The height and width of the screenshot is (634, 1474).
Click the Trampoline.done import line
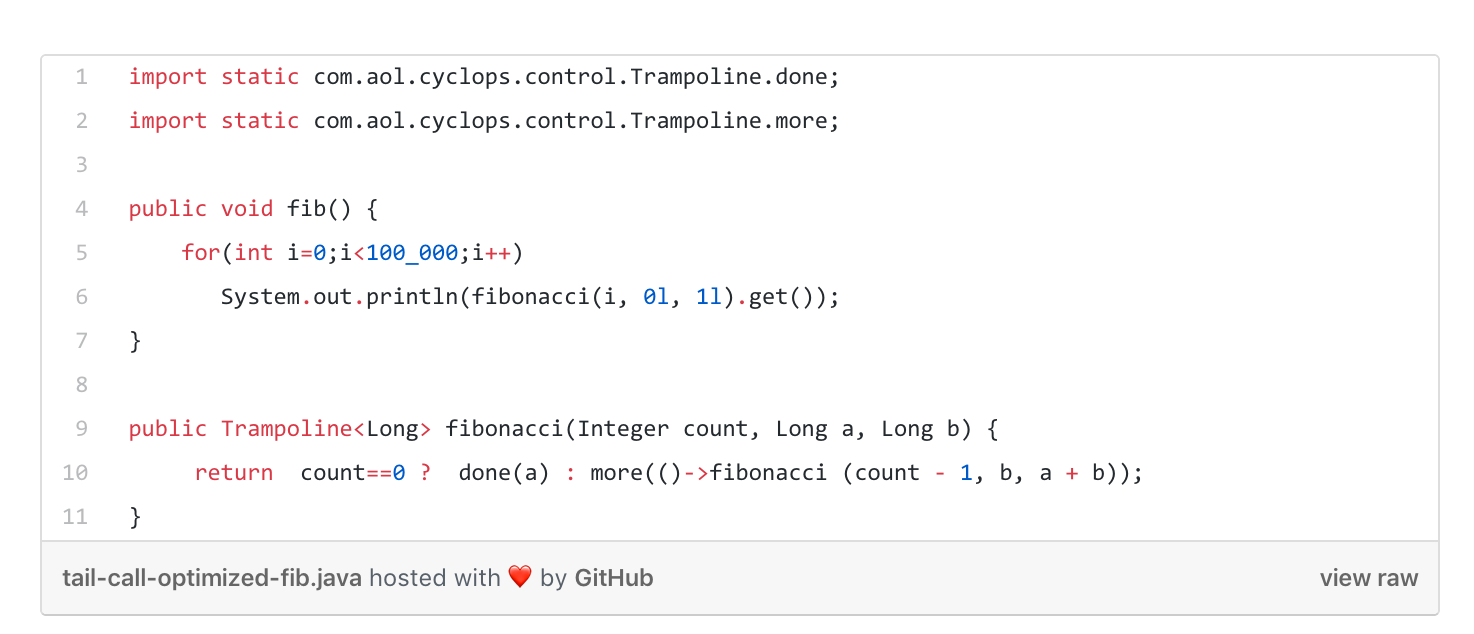point(485,77)
